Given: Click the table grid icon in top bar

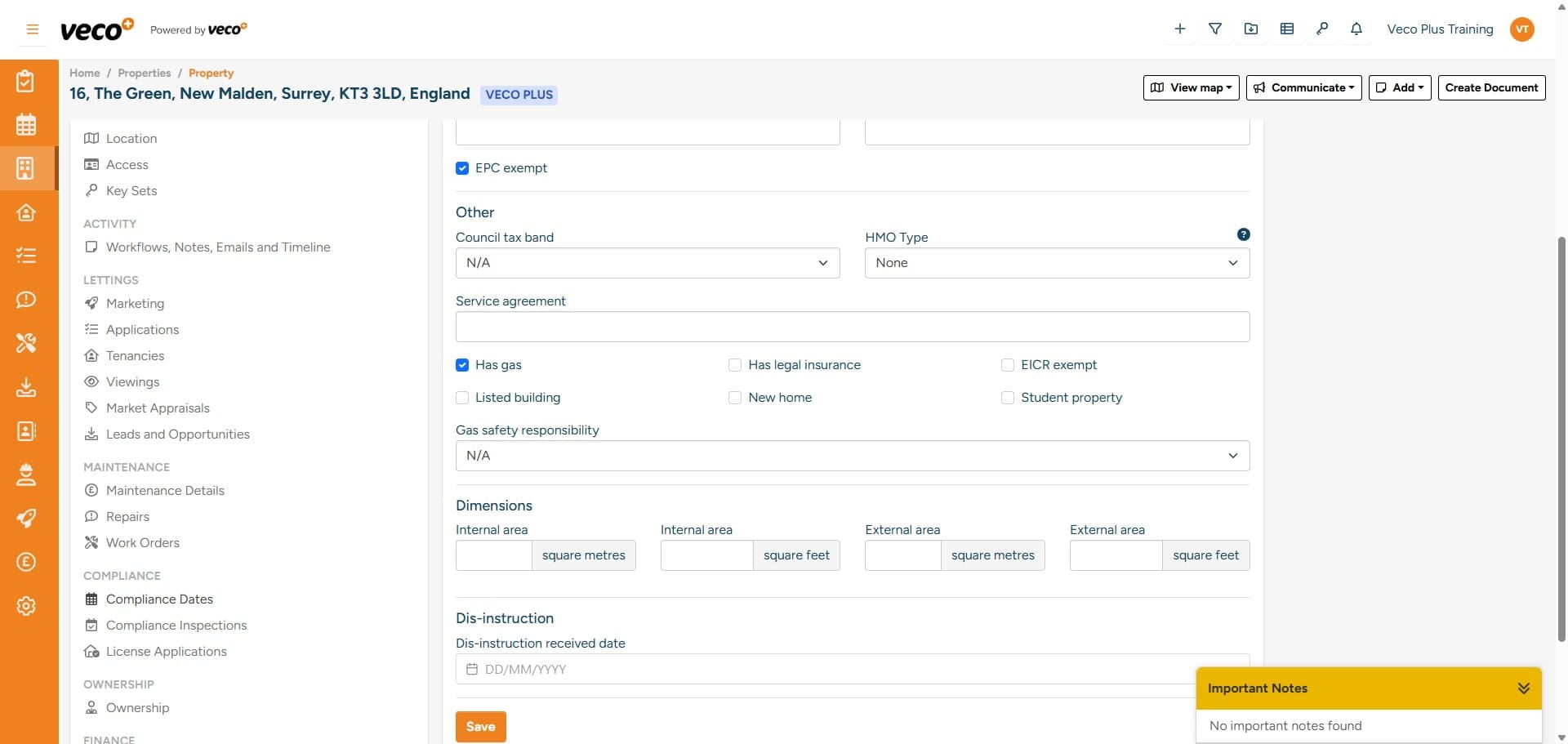Looking at the screenshot, I should [1287, 29].
